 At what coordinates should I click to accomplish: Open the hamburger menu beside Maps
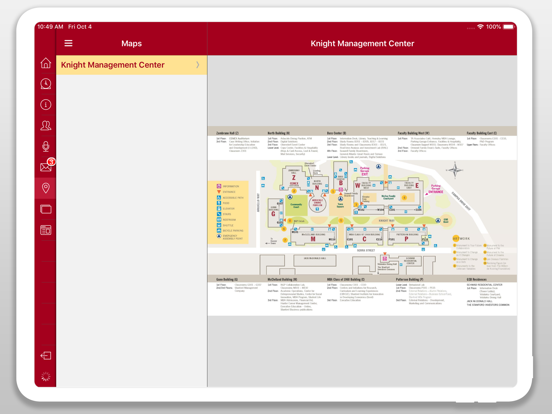click(x=68, y=43)
